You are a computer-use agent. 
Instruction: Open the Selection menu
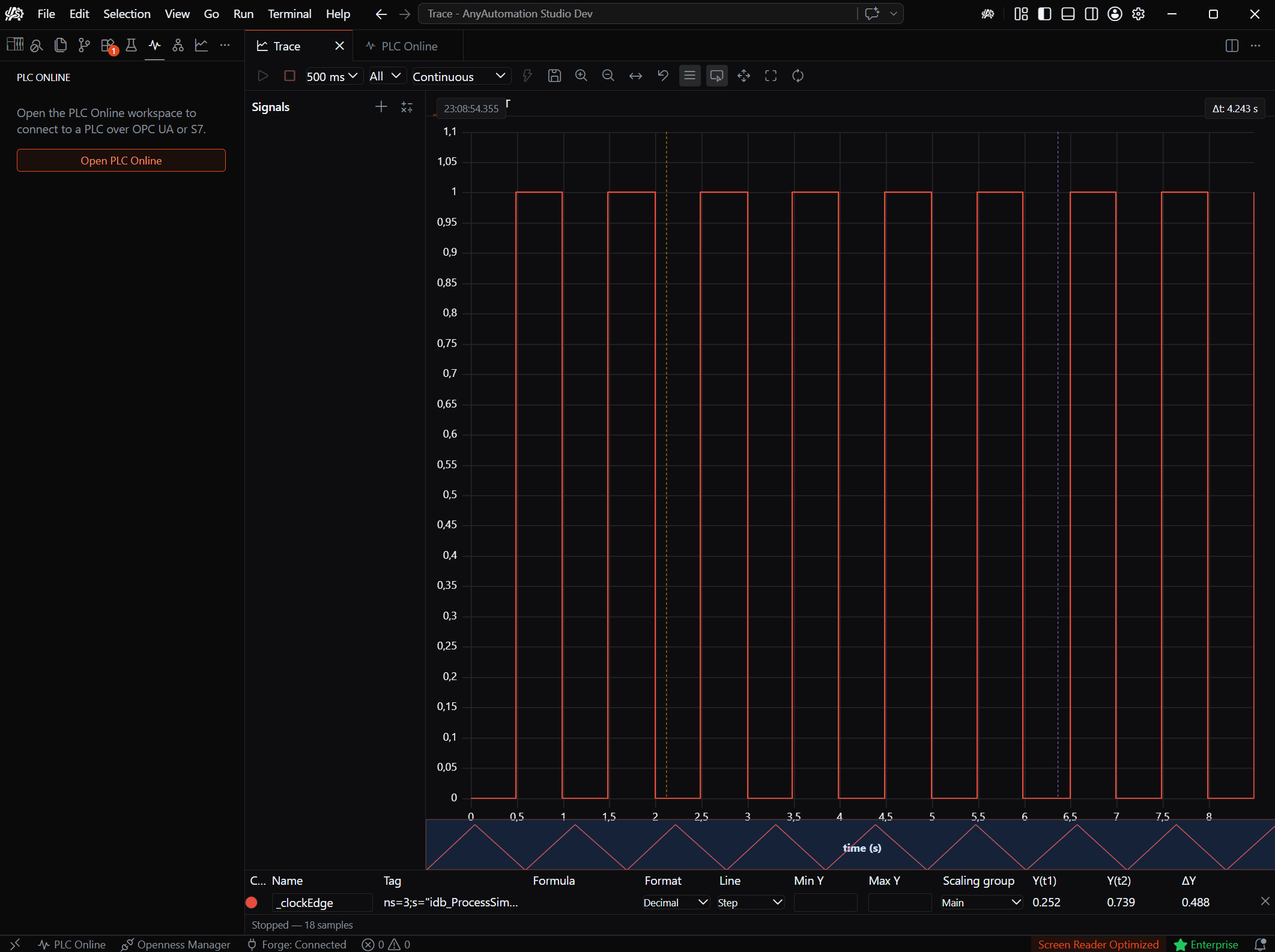[x=127, y=14]
